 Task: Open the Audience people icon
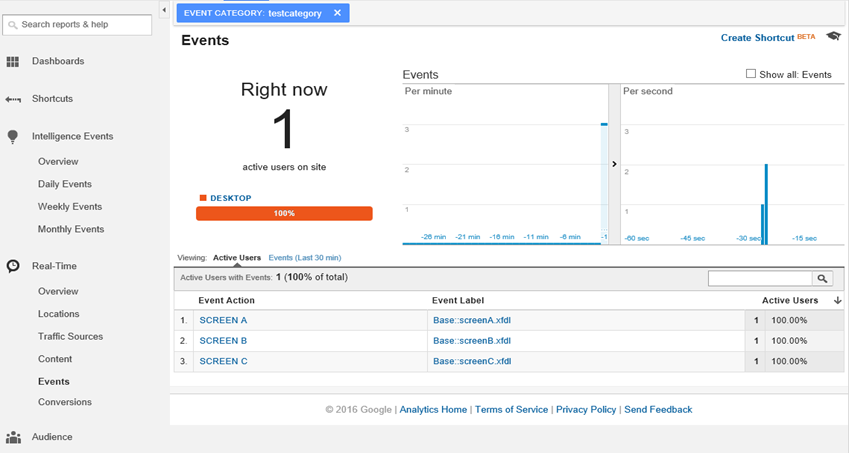tap(13, 437)
